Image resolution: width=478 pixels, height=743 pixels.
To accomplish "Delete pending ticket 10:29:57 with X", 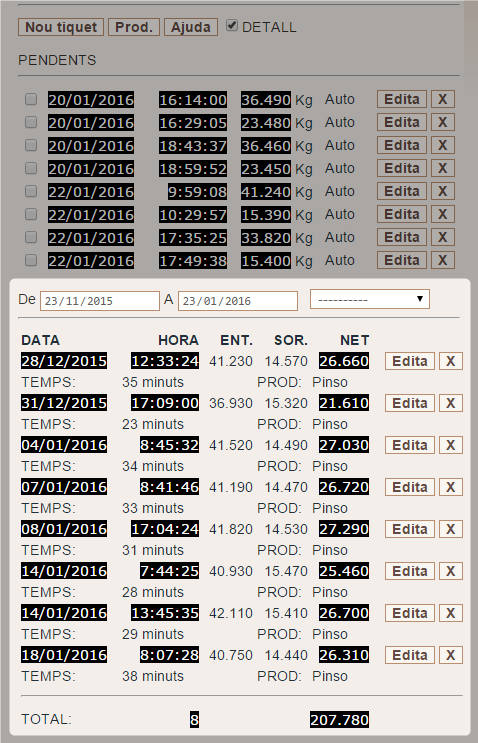I will [x=442, y=214].
